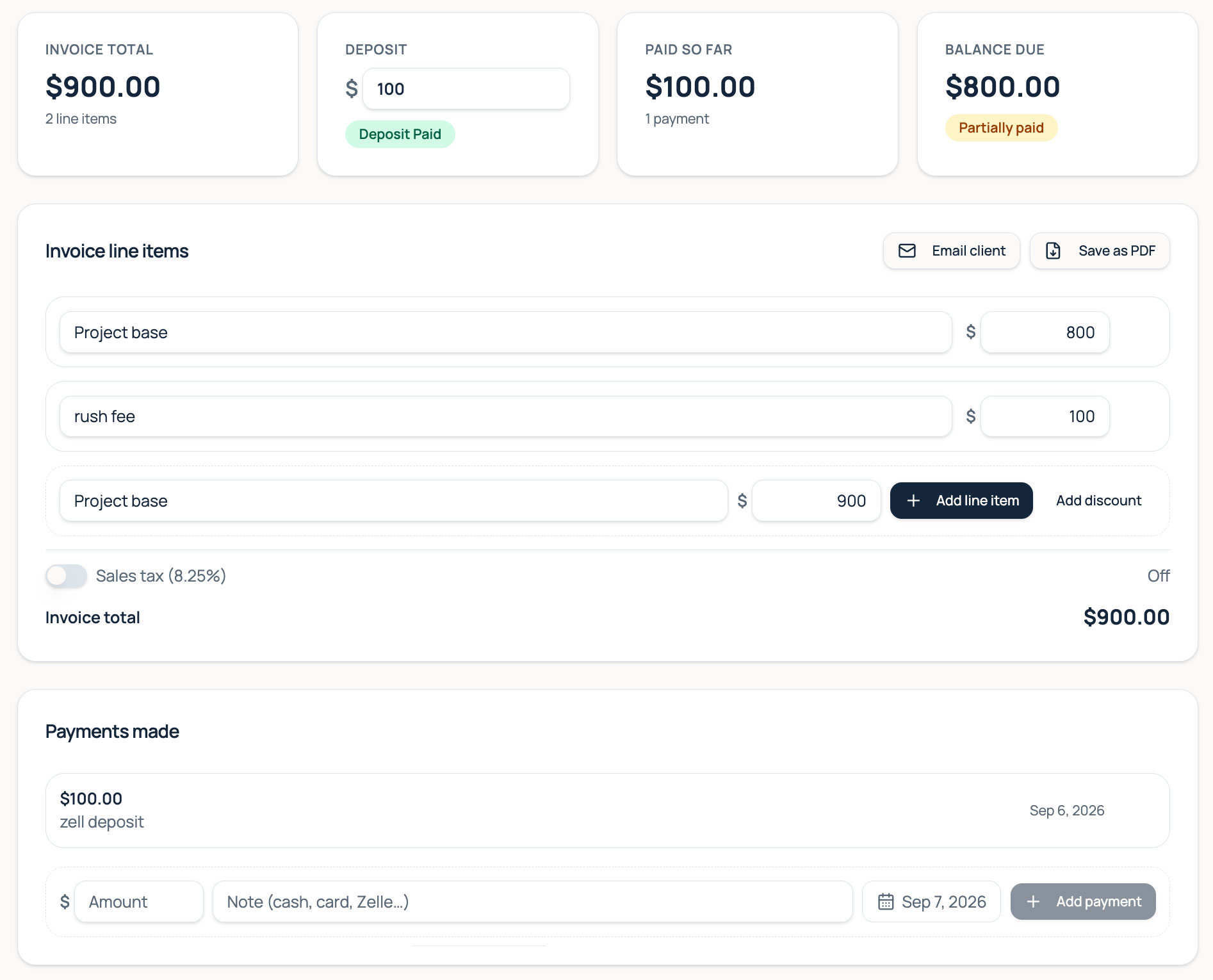This screenshot has height=980, width=1213.
Task: Focus the new line item description field
Action: [394, 501]
